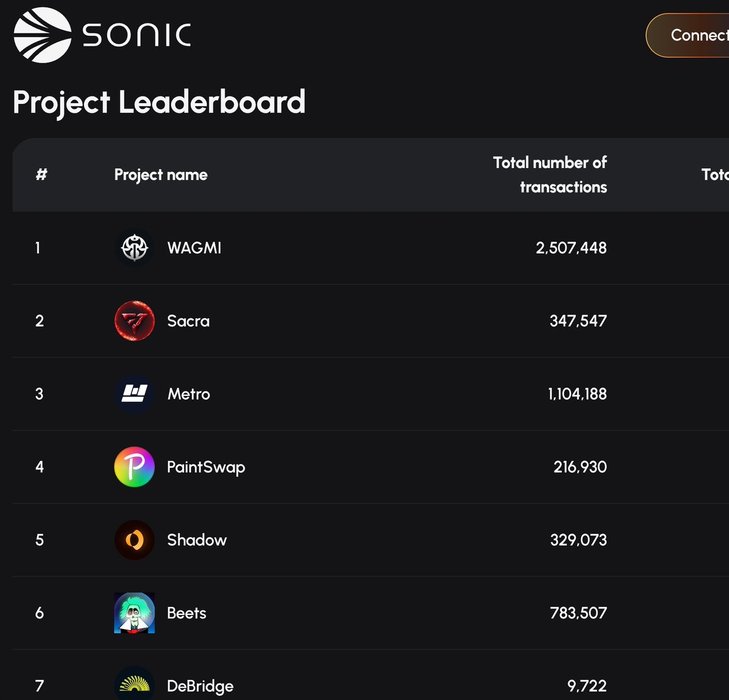Click the Connect wallet button
This screenshot has width=729, height=700.
coord(688,35)
